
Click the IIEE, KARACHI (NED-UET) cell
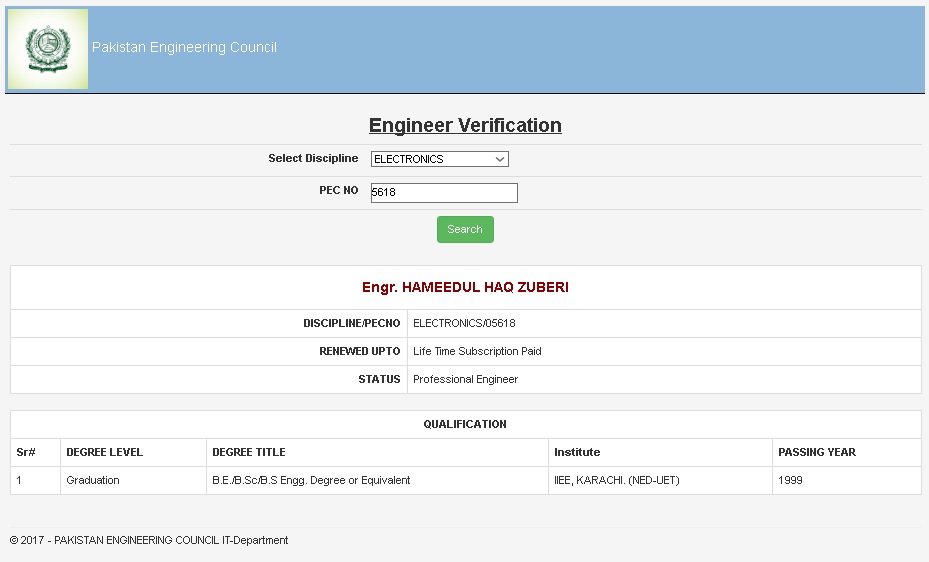[616, 480]
